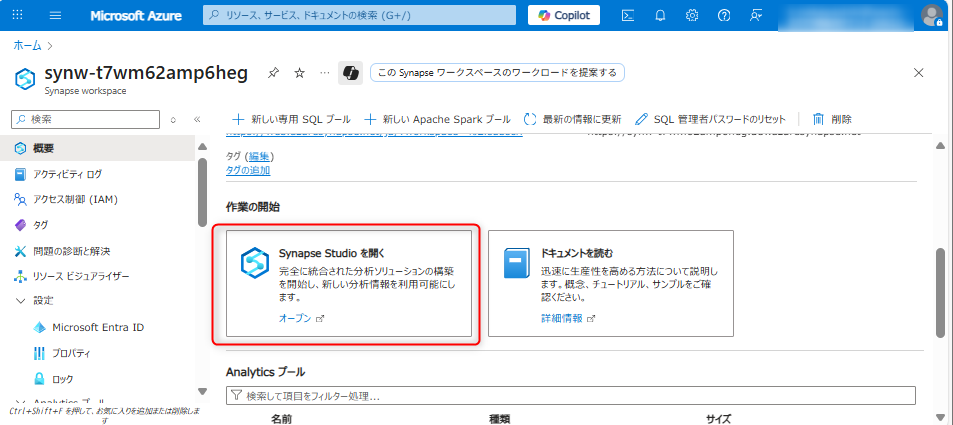This screenshot has width=953, height=425.
Task: Open the help and support icon
Action: [723, 16]
